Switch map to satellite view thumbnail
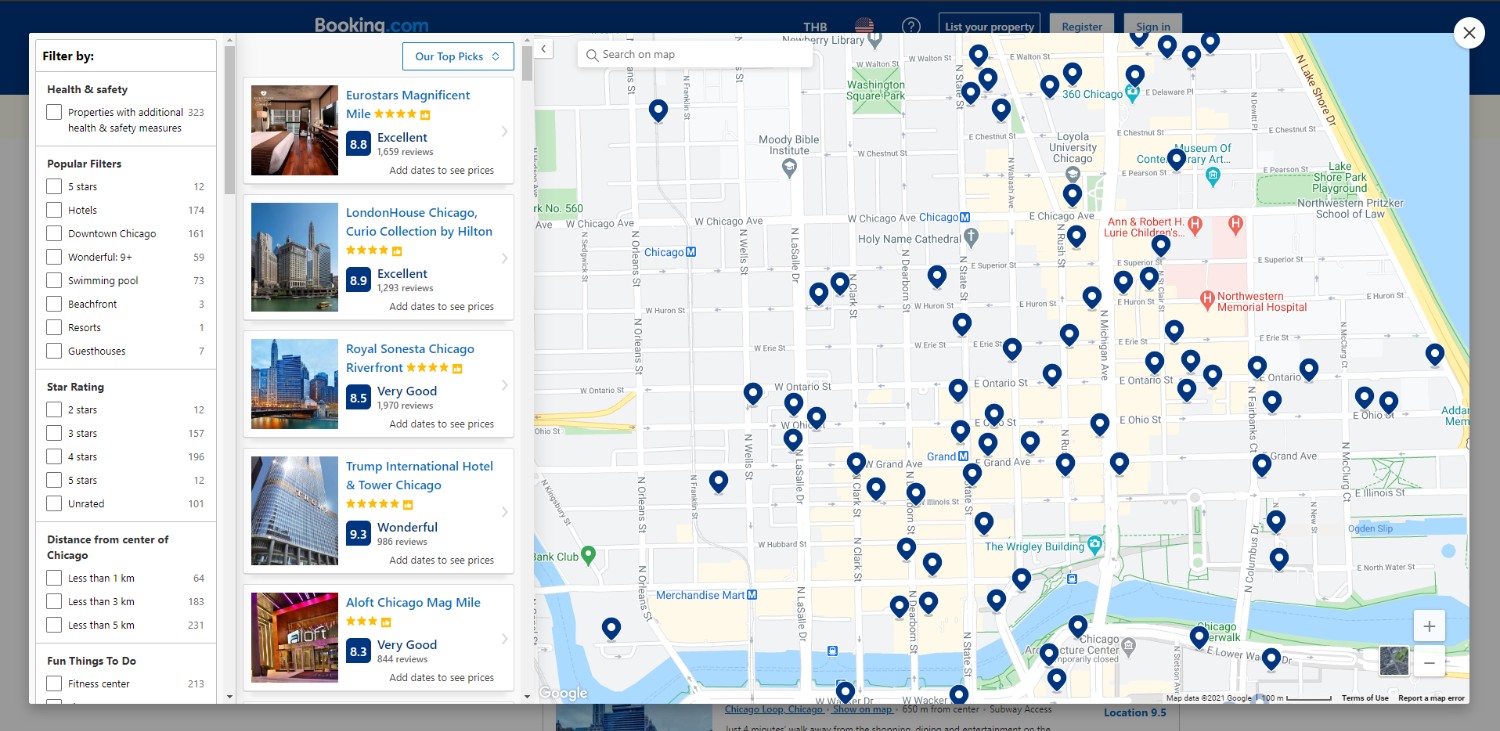The width and height of the screenshot is (1500, 731). pyautogui.click(x=1394, y=661)
